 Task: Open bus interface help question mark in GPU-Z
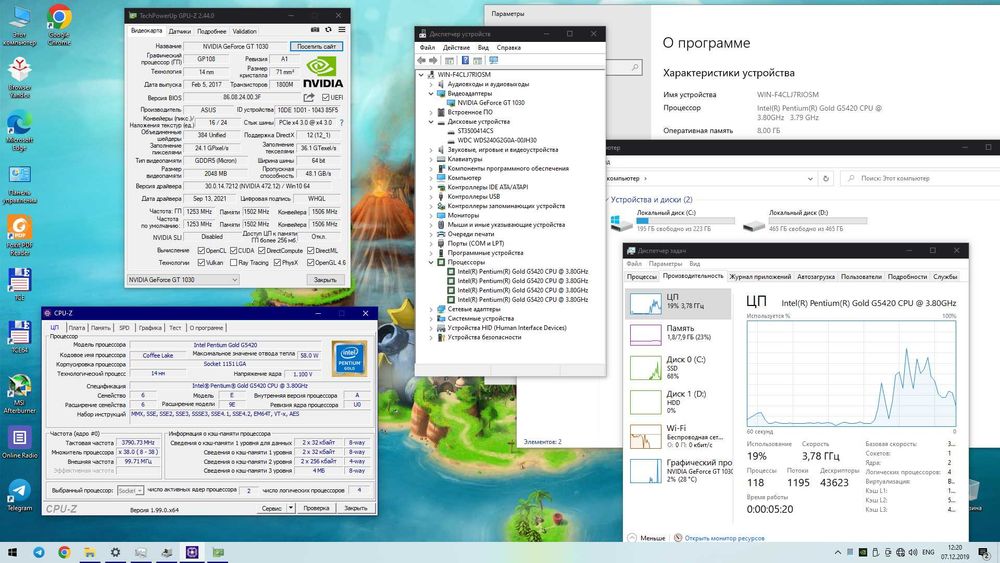tap(341, 122)
